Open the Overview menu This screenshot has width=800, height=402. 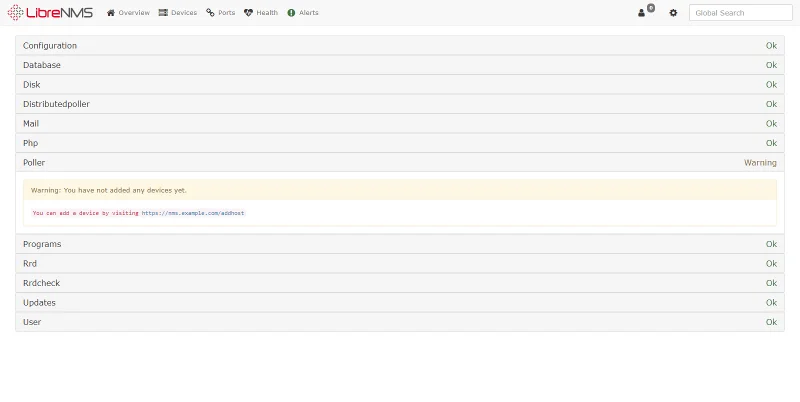tap(133, 13)
